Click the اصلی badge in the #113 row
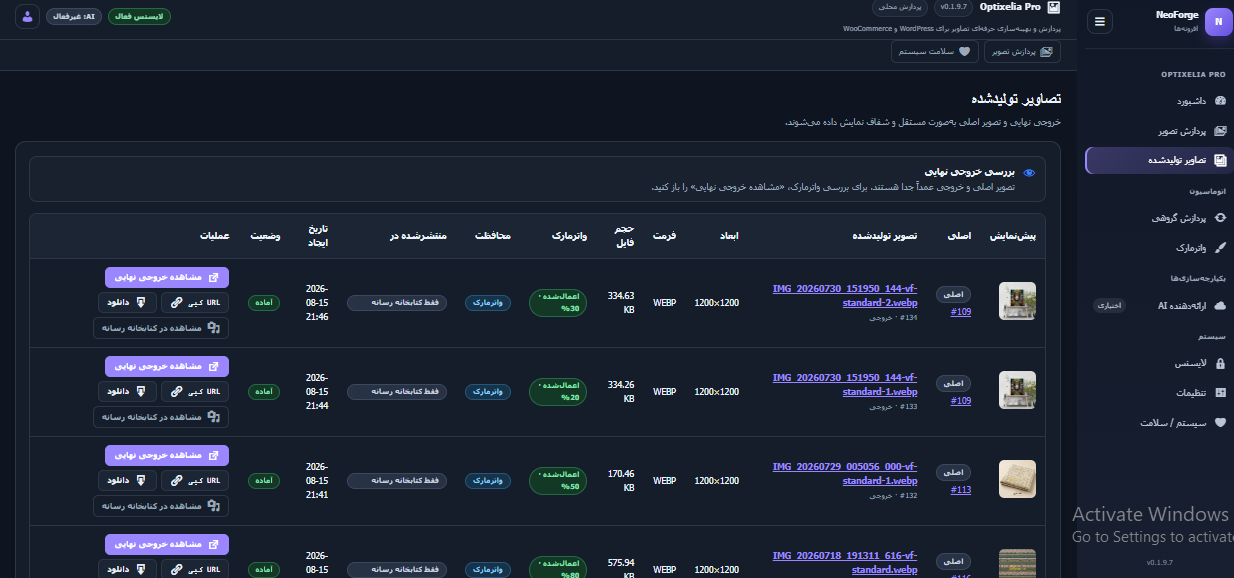Screen dimensions: 1234x578 coord(954,473)
